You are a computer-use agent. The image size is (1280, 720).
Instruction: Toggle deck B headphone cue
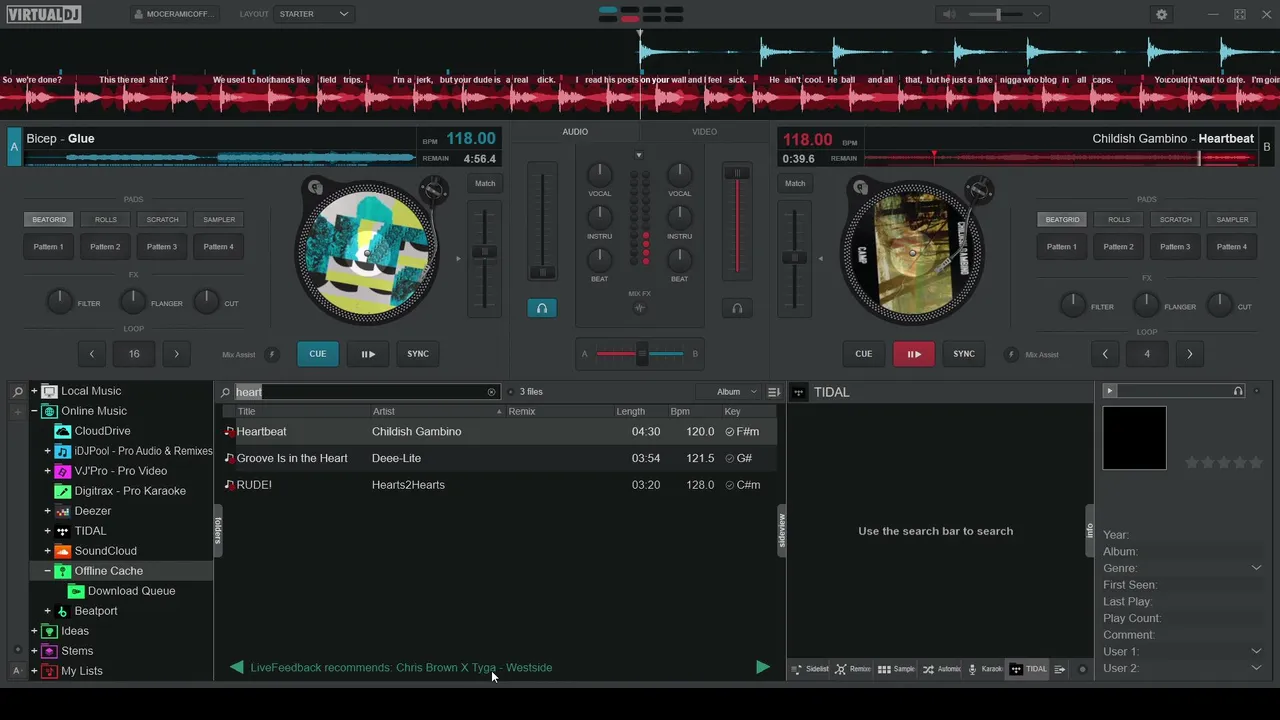[x=737, y=308]
